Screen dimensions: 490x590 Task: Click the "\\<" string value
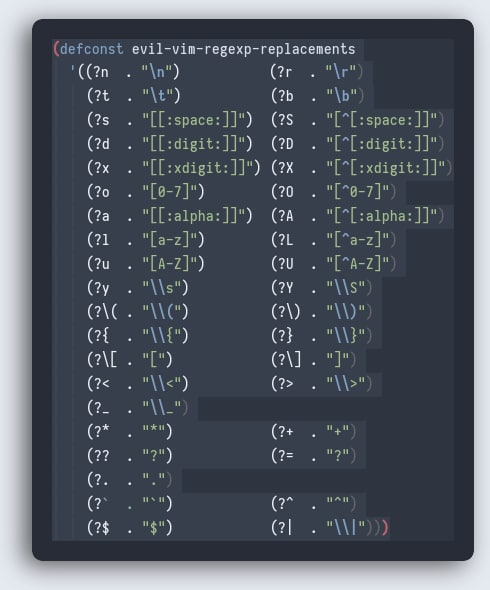(161, 384)
